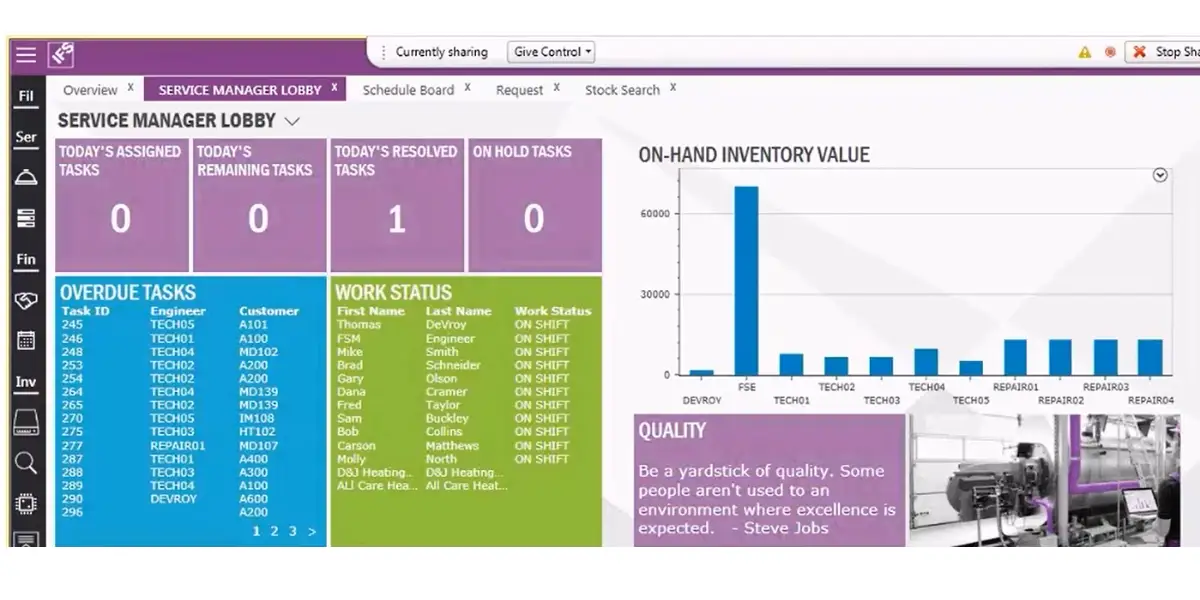Open the calendar sidebar icon
This screenshot has width=1200, height=600.
coord(26,341)
